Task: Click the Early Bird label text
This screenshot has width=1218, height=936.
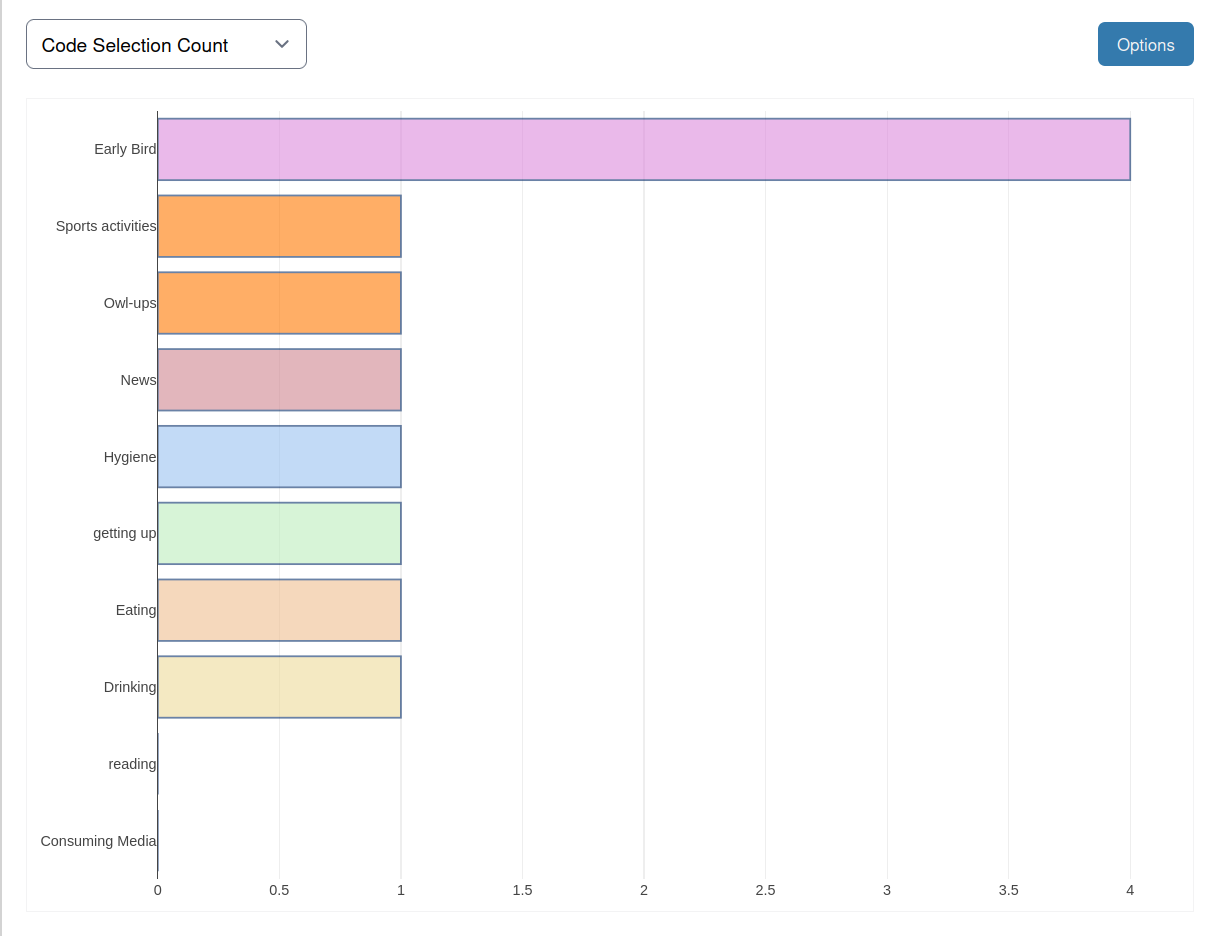Action: [125, 149]
